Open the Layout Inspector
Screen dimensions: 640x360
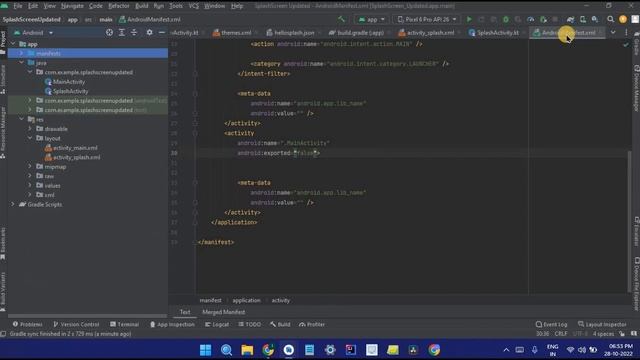(602, 324)
